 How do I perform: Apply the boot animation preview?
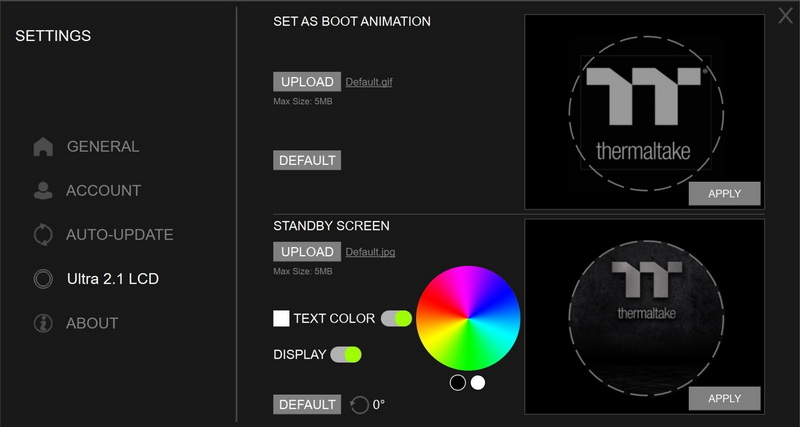724,194
